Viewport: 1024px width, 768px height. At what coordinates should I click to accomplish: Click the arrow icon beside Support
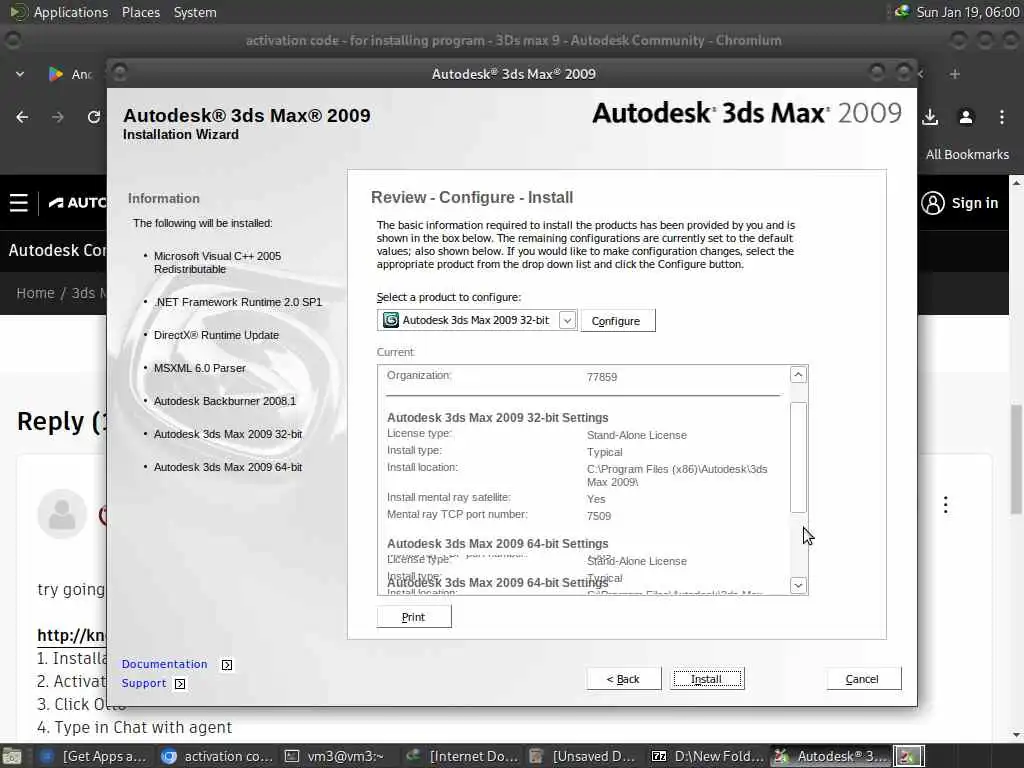point(180,684)
